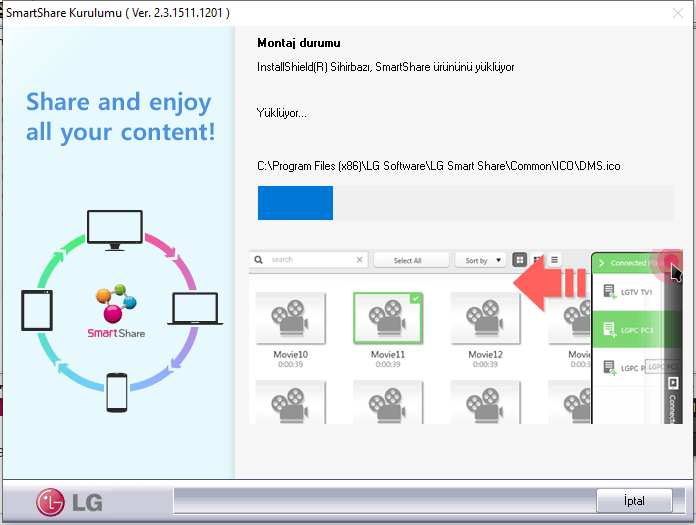The width and height of the screenshot is (696, 525).
Task: Click the 'Yüklüyor...' status text
Action: click(x=281, y=113)
